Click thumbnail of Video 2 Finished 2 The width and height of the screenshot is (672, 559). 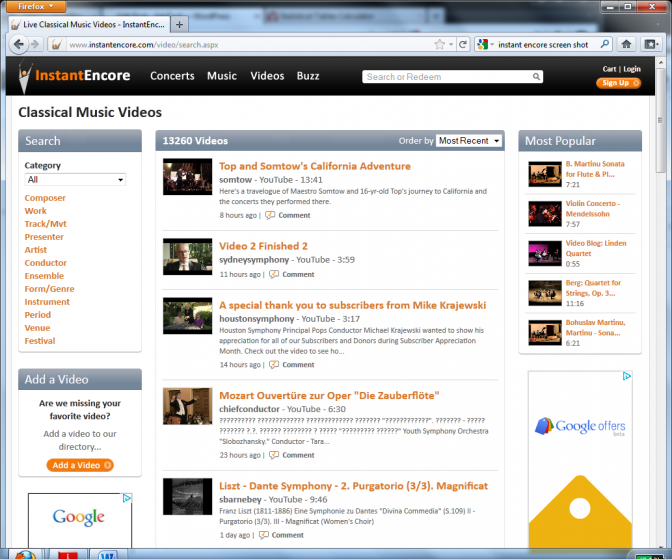[x=187, y=256]
